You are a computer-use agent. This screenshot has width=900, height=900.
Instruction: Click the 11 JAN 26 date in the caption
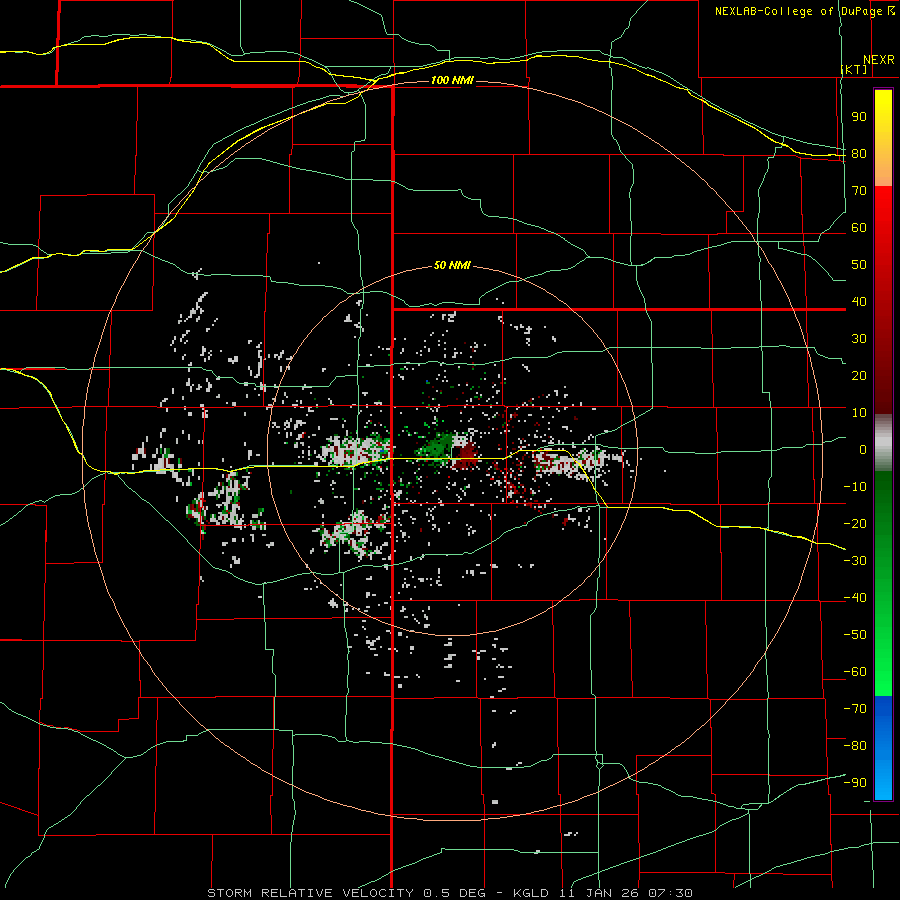click(599, 893)
